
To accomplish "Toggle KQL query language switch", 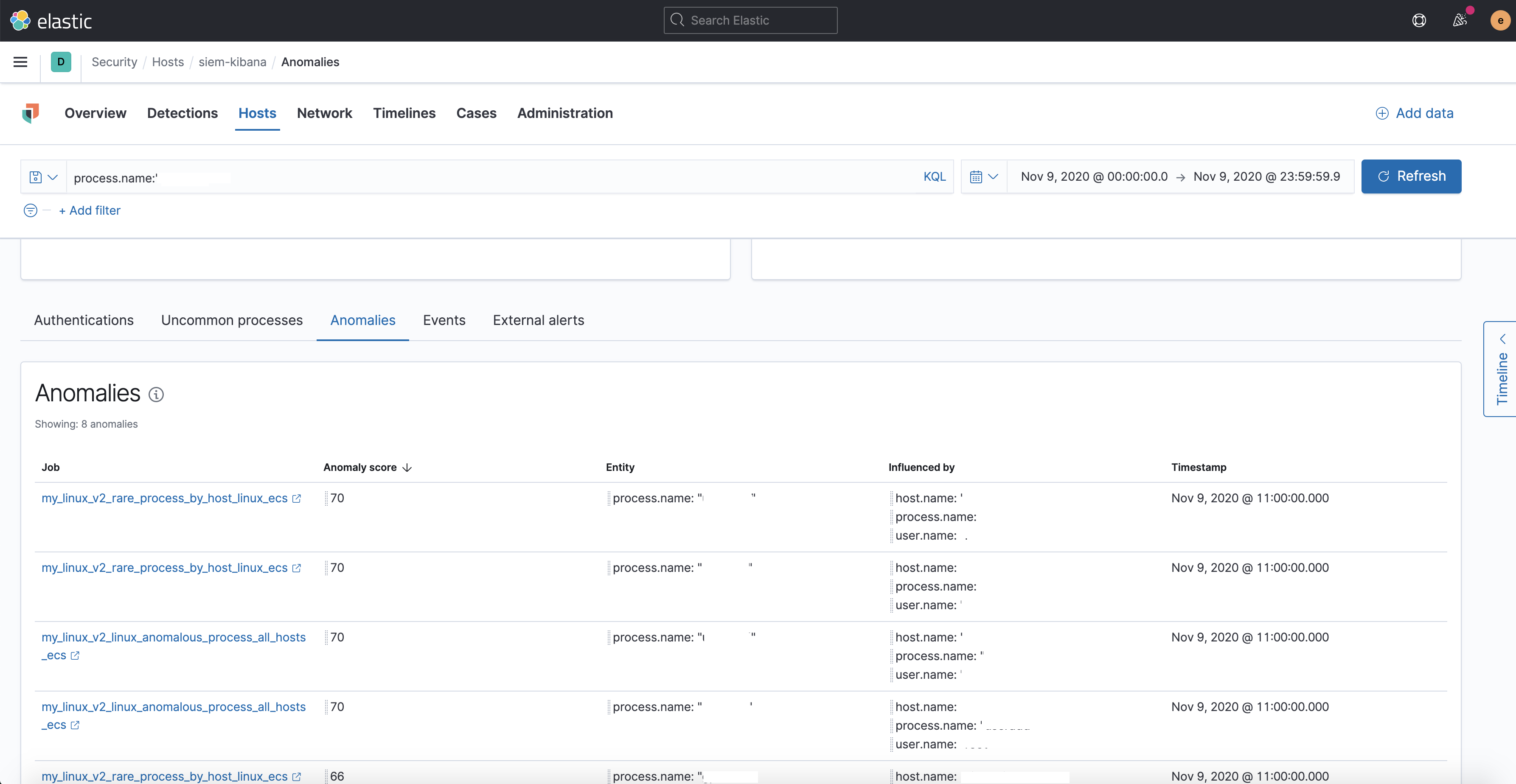I will [934, 177].
